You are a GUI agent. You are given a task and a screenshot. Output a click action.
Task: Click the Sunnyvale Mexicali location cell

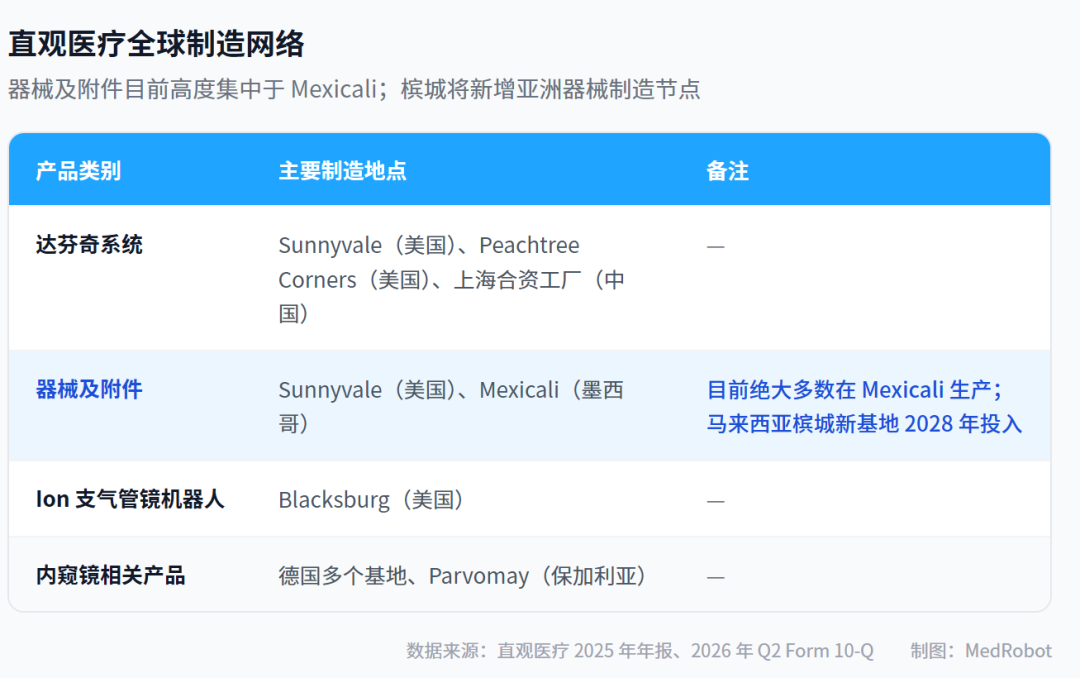coord(451,407)
